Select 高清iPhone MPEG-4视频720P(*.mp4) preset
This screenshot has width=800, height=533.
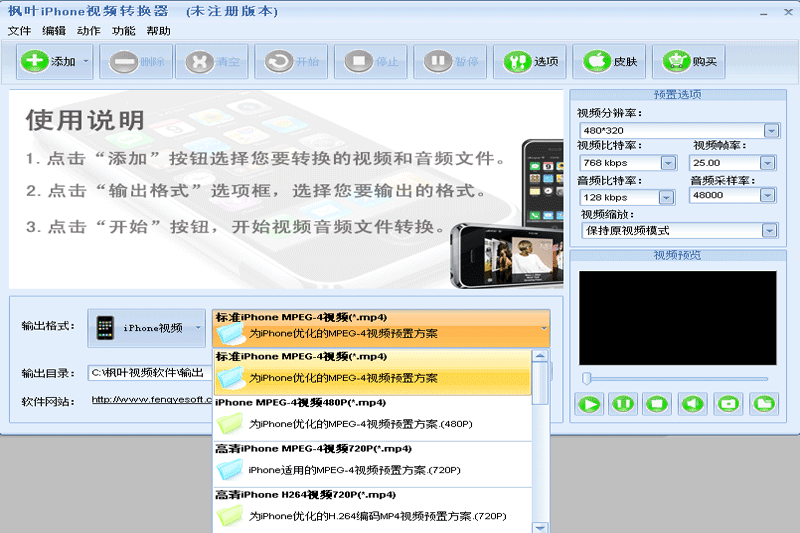tap(372, 464)
